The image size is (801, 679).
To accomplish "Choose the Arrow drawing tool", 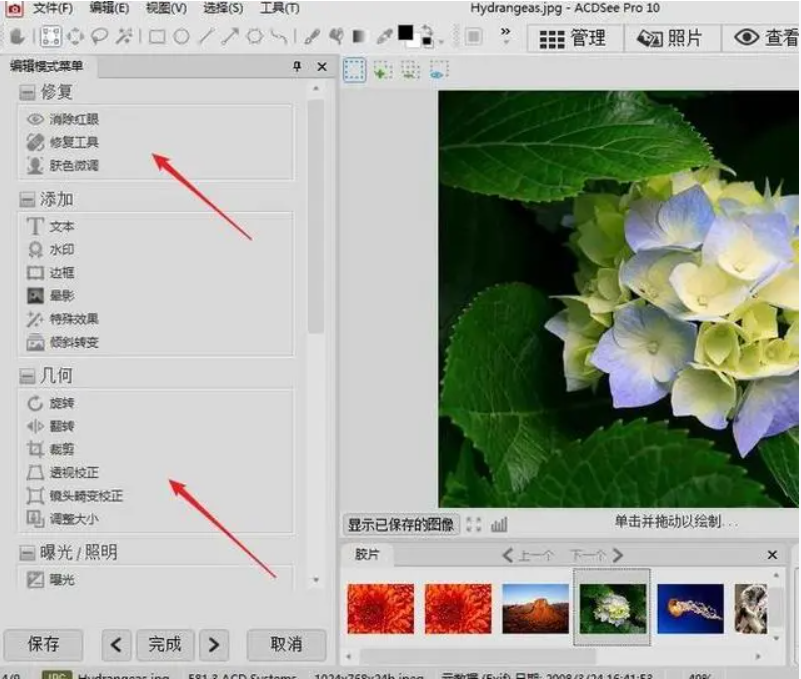I will click(230, 37).
